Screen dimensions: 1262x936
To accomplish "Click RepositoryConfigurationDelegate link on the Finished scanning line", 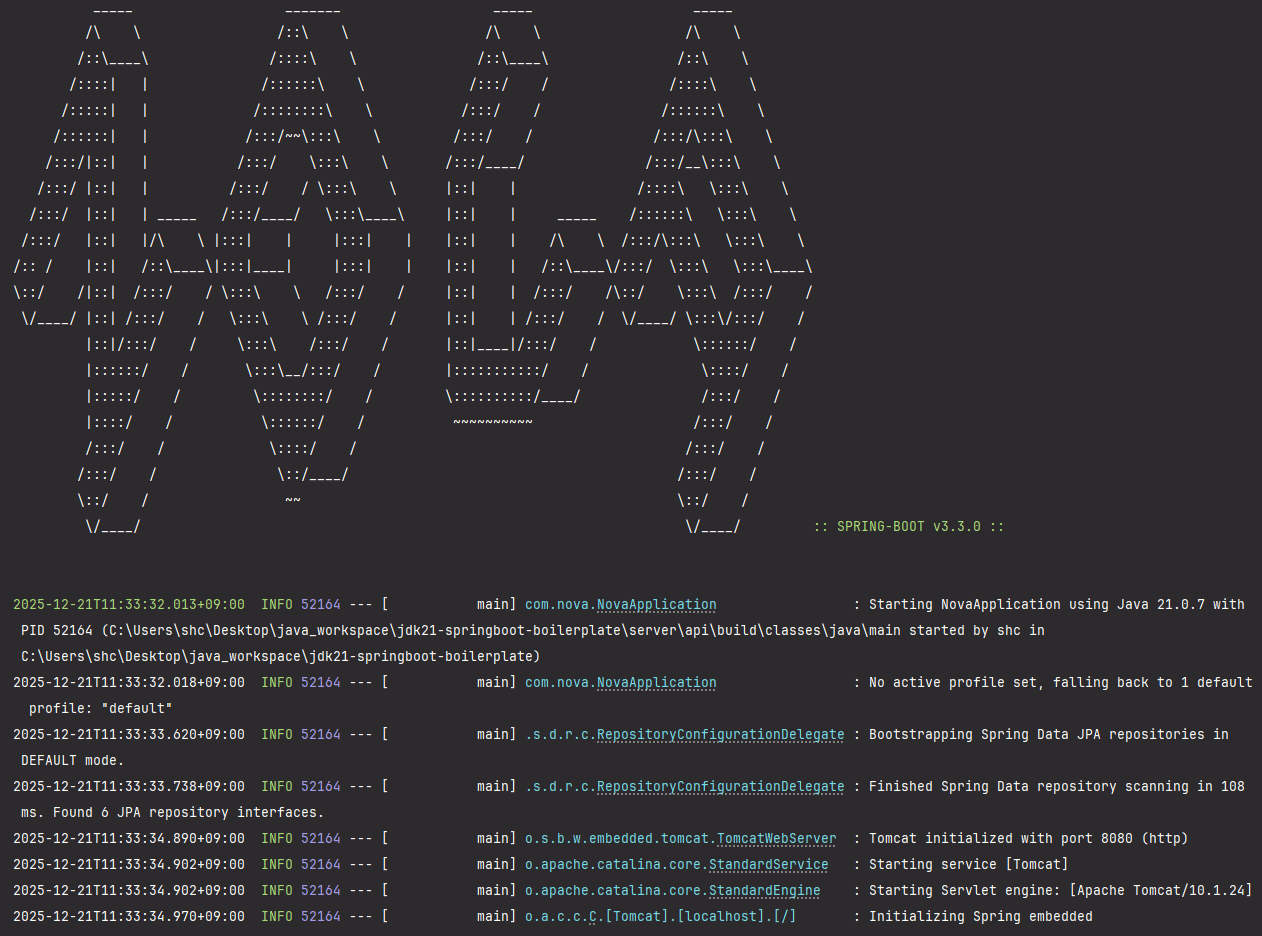I will click(x=720, y=787).
